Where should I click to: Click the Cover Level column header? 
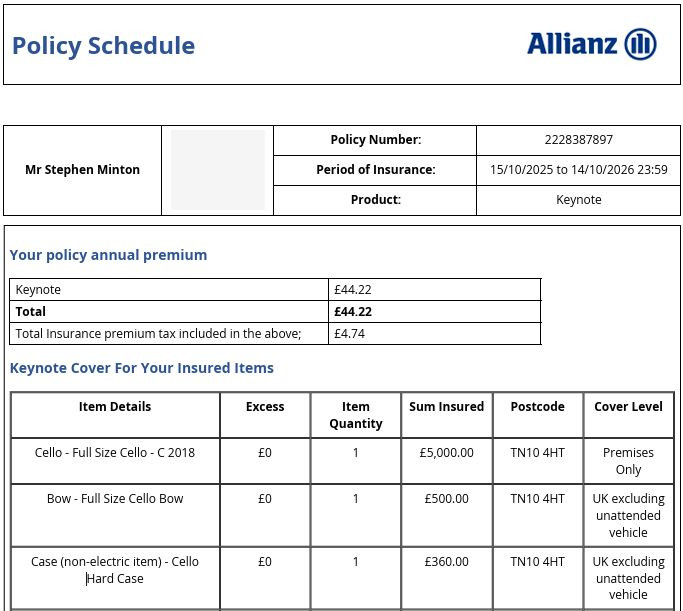(x=628, y=407)
